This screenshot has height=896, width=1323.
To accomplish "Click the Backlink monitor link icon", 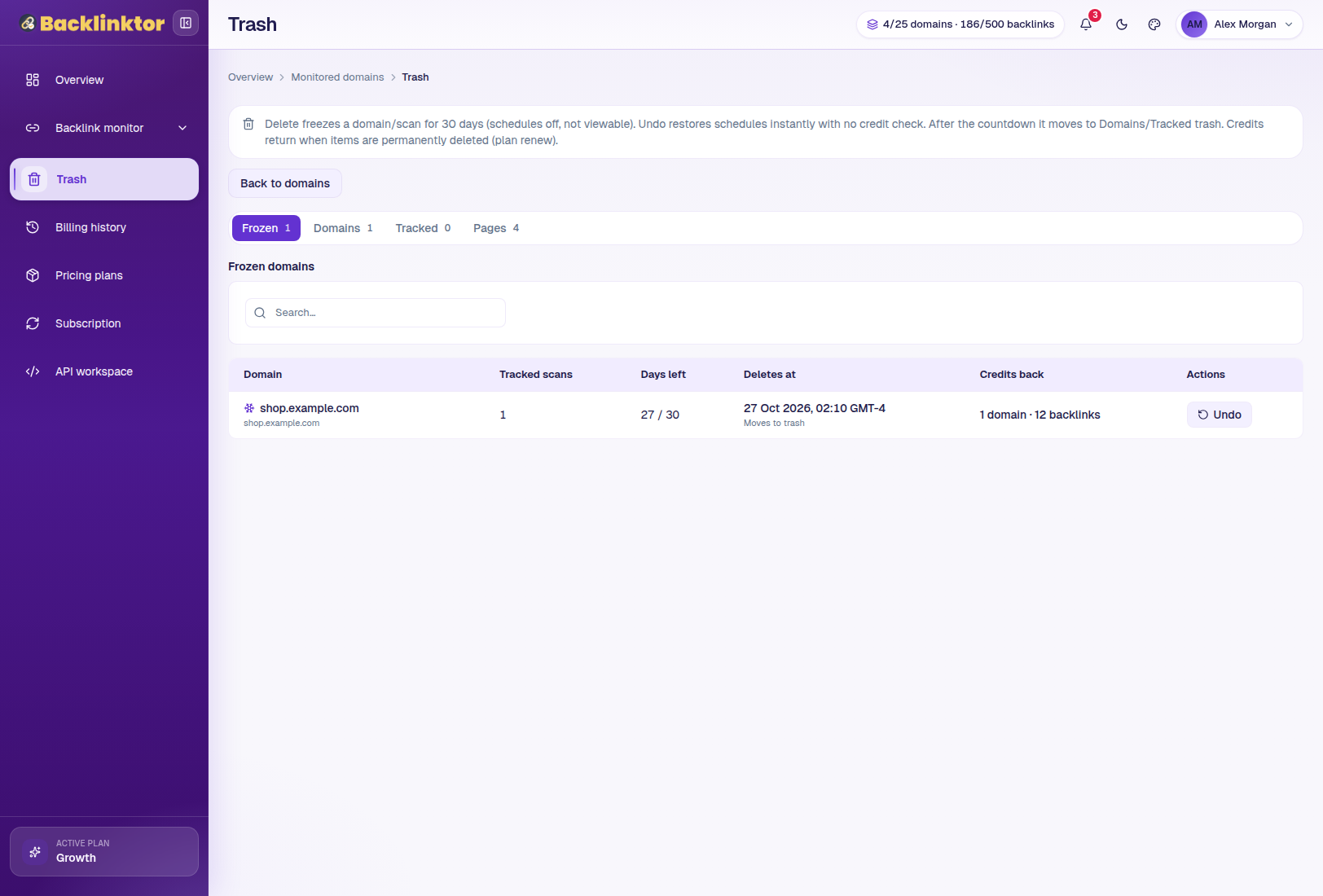I will pos(33,128).
